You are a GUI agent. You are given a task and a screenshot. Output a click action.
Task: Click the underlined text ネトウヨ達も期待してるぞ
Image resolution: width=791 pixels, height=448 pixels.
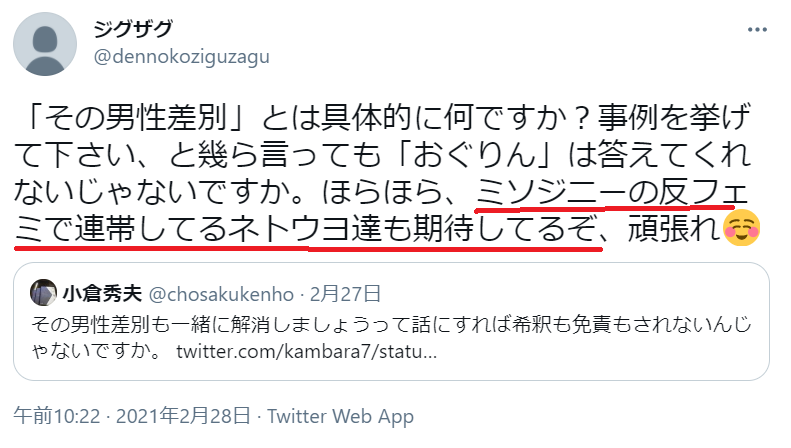(x=413, y=229)
